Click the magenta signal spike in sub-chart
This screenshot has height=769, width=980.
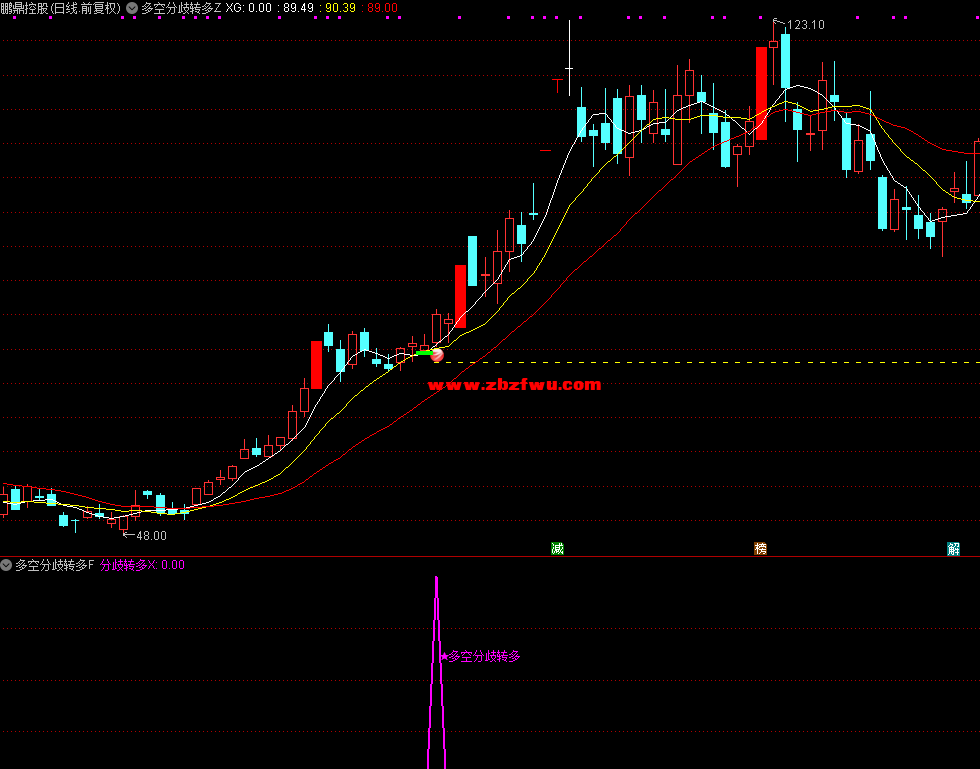pyautogui.click(x=436, y=672)
